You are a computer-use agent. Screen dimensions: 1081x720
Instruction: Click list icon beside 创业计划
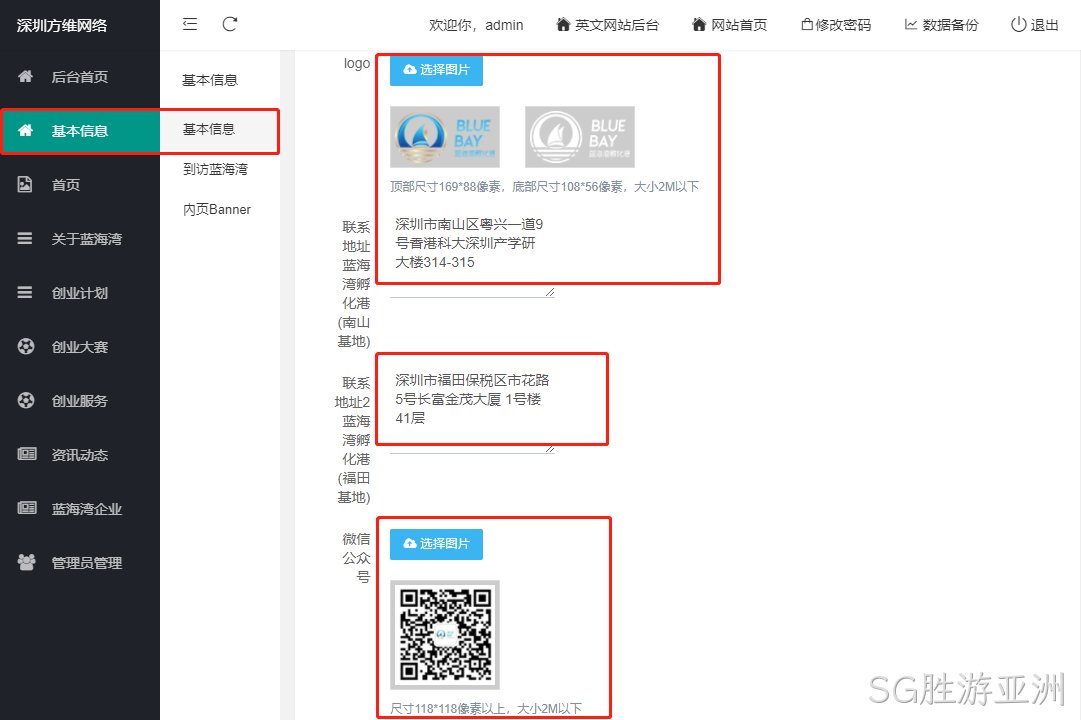click(25, 292)
